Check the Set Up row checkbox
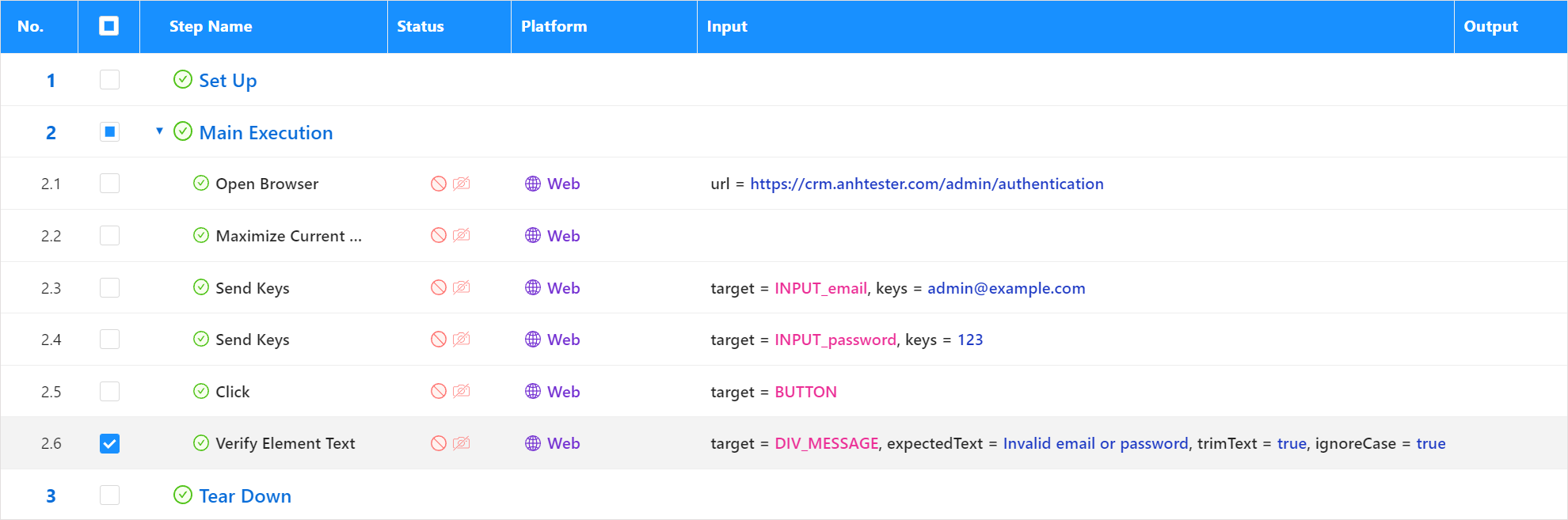This screenshot has height=520, width=1568. (109, 79)
